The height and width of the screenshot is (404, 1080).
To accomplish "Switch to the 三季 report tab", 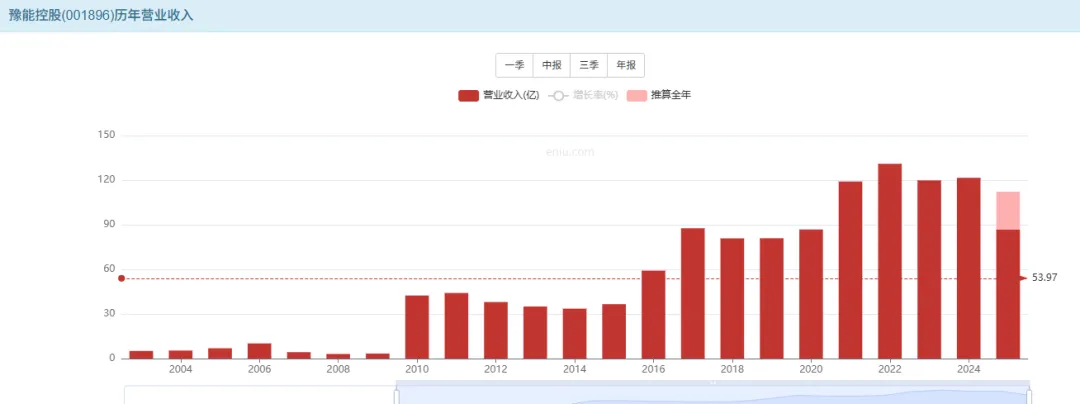I will (x=589, y=65).
